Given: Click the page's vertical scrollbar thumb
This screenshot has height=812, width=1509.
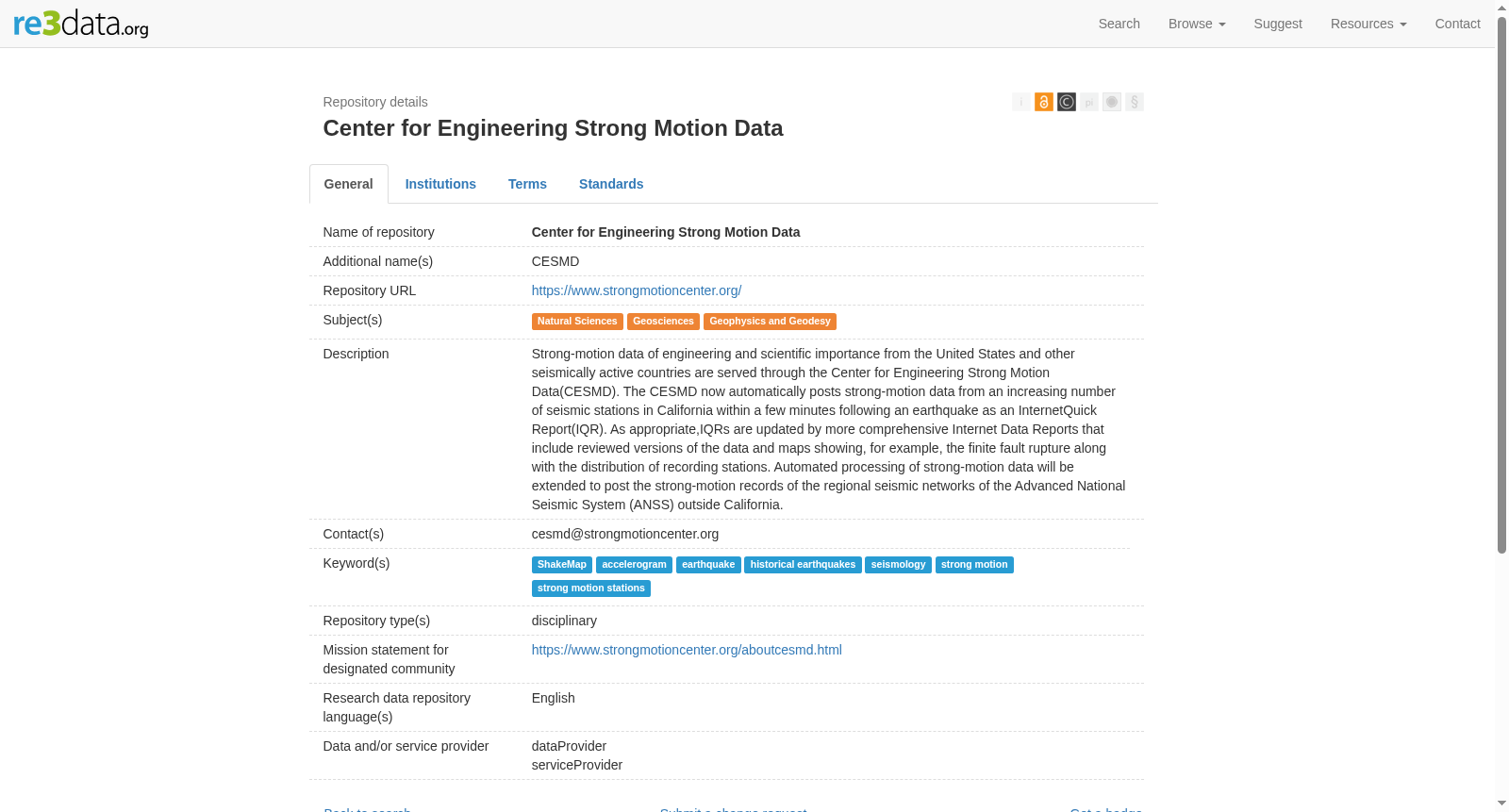Looking at the screenshot, I should 1501,285.
